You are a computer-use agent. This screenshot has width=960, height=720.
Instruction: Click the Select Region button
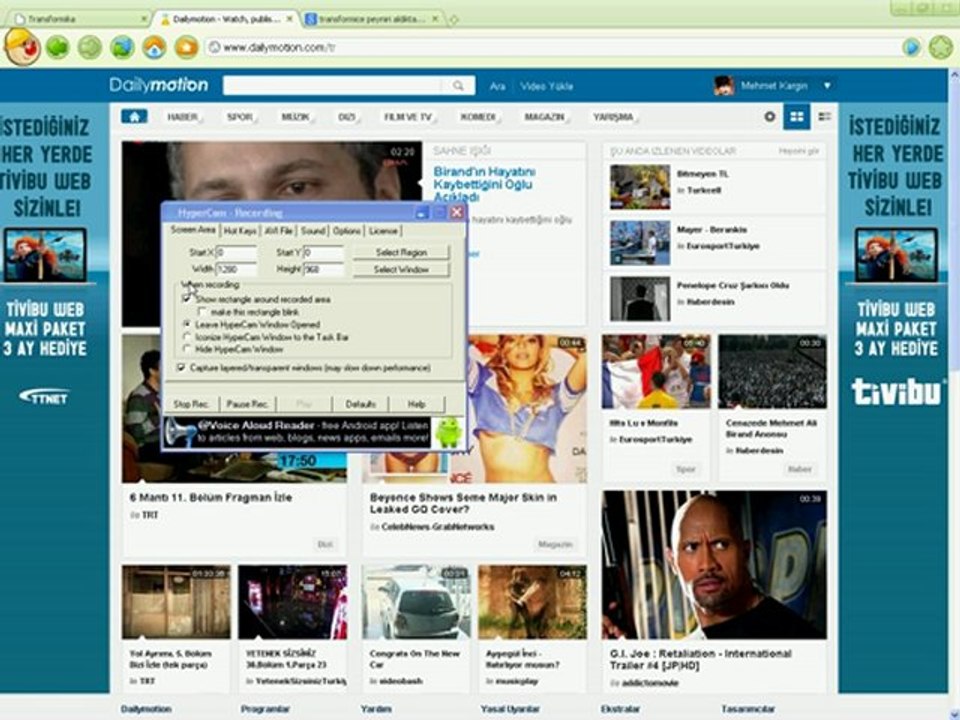(401, 252)
